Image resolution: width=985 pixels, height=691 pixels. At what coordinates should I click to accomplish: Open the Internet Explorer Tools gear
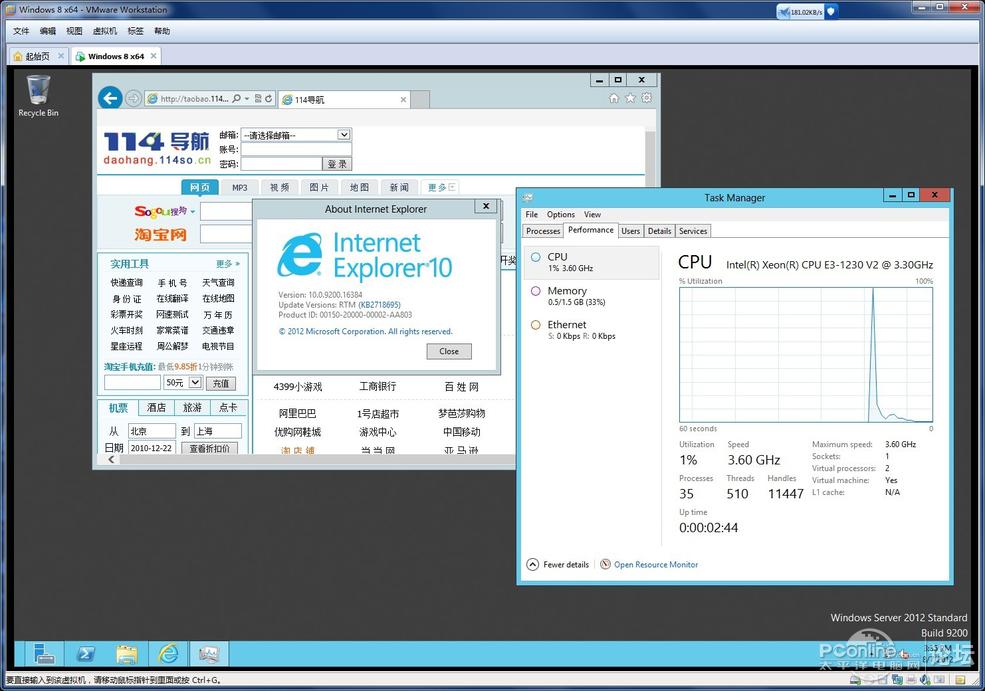point(646,98)
